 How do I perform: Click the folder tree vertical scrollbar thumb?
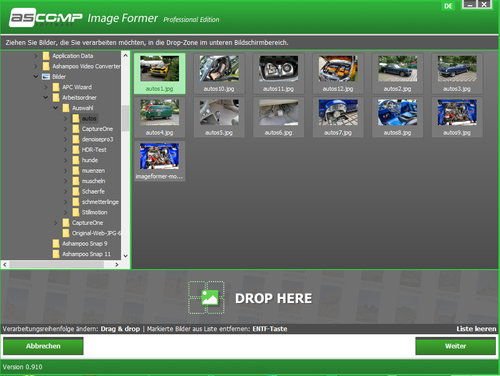click(x=125, y=118)
